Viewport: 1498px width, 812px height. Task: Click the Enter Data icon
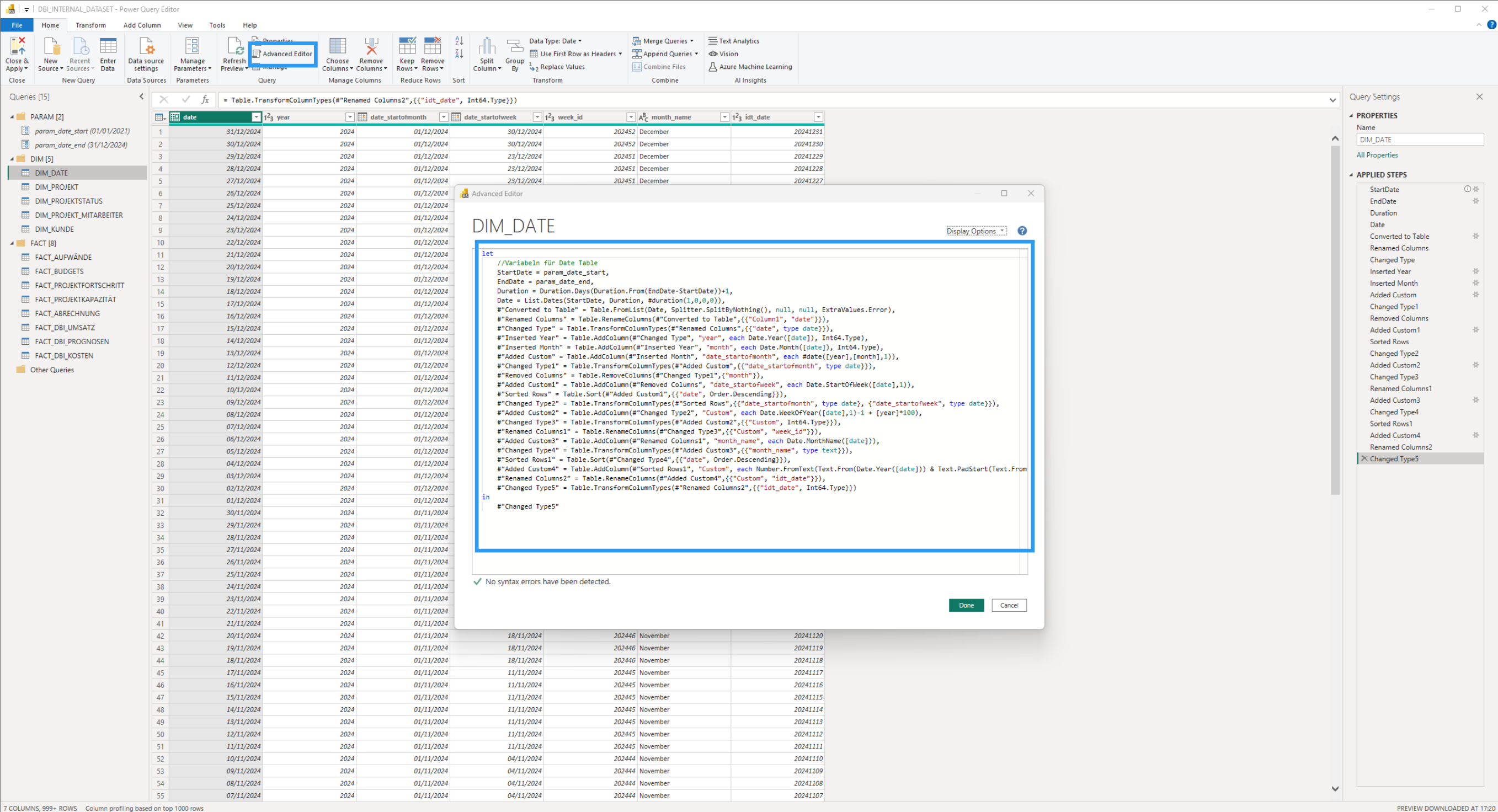pos(108,46)
